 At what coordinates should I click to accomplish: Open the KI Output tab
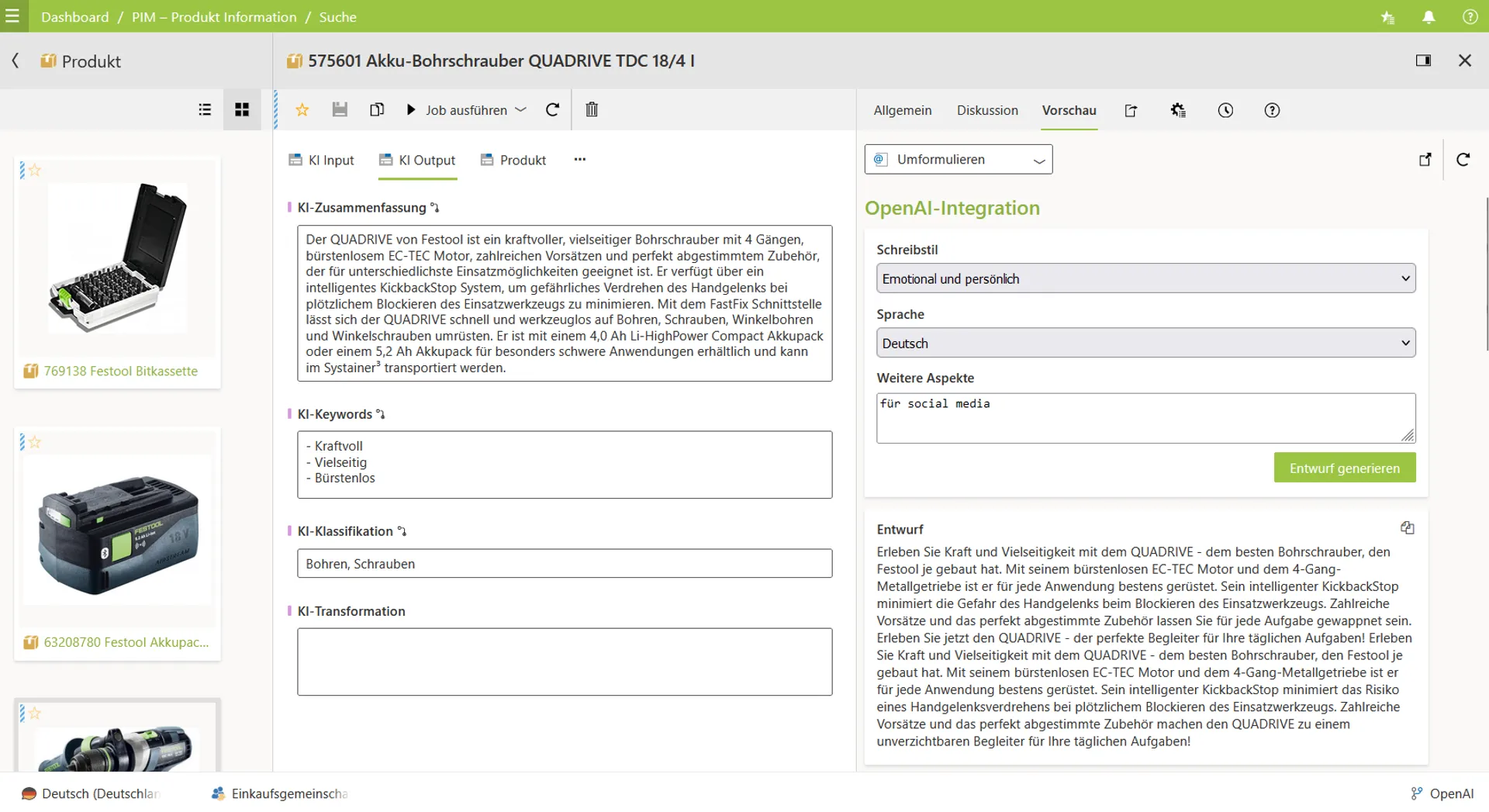417,160
